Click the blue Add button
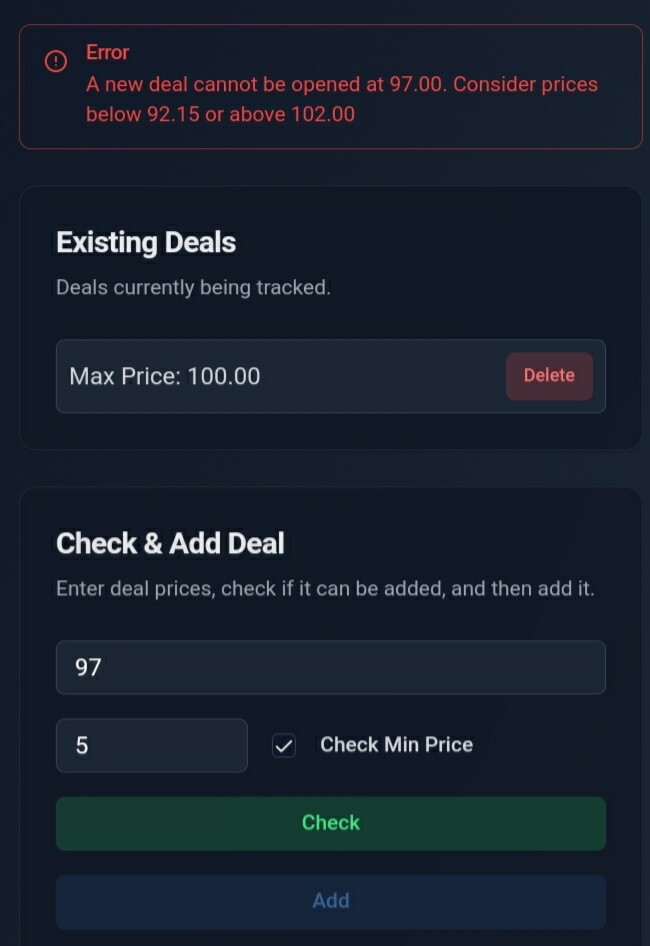The image size is (650, 946). [x=331, y=901]
